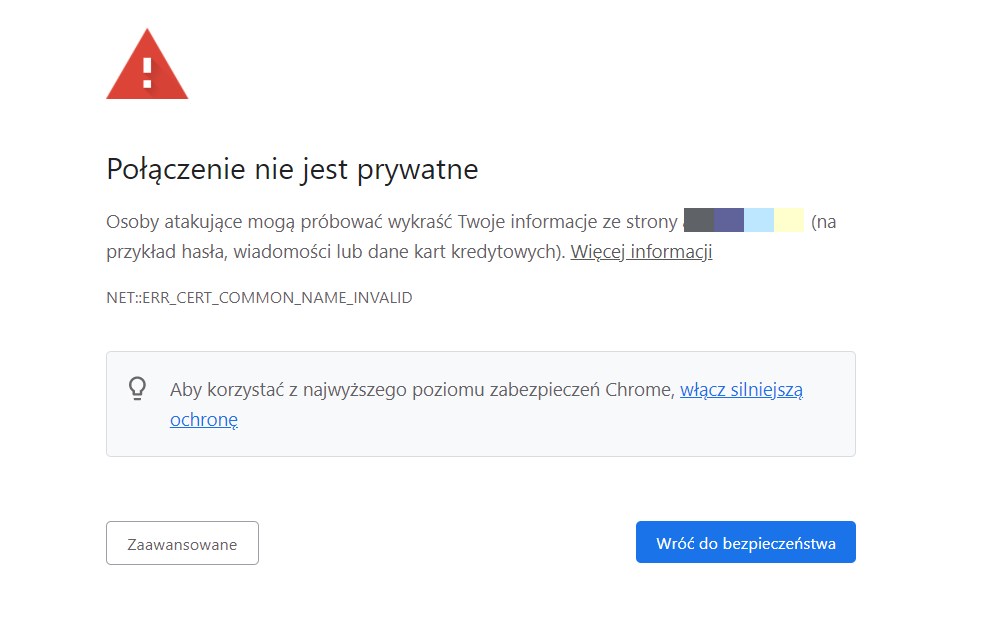This screenshot has width=984, height=635.
Task: Click the lightbulb tip icon
Action: (138, 388)
